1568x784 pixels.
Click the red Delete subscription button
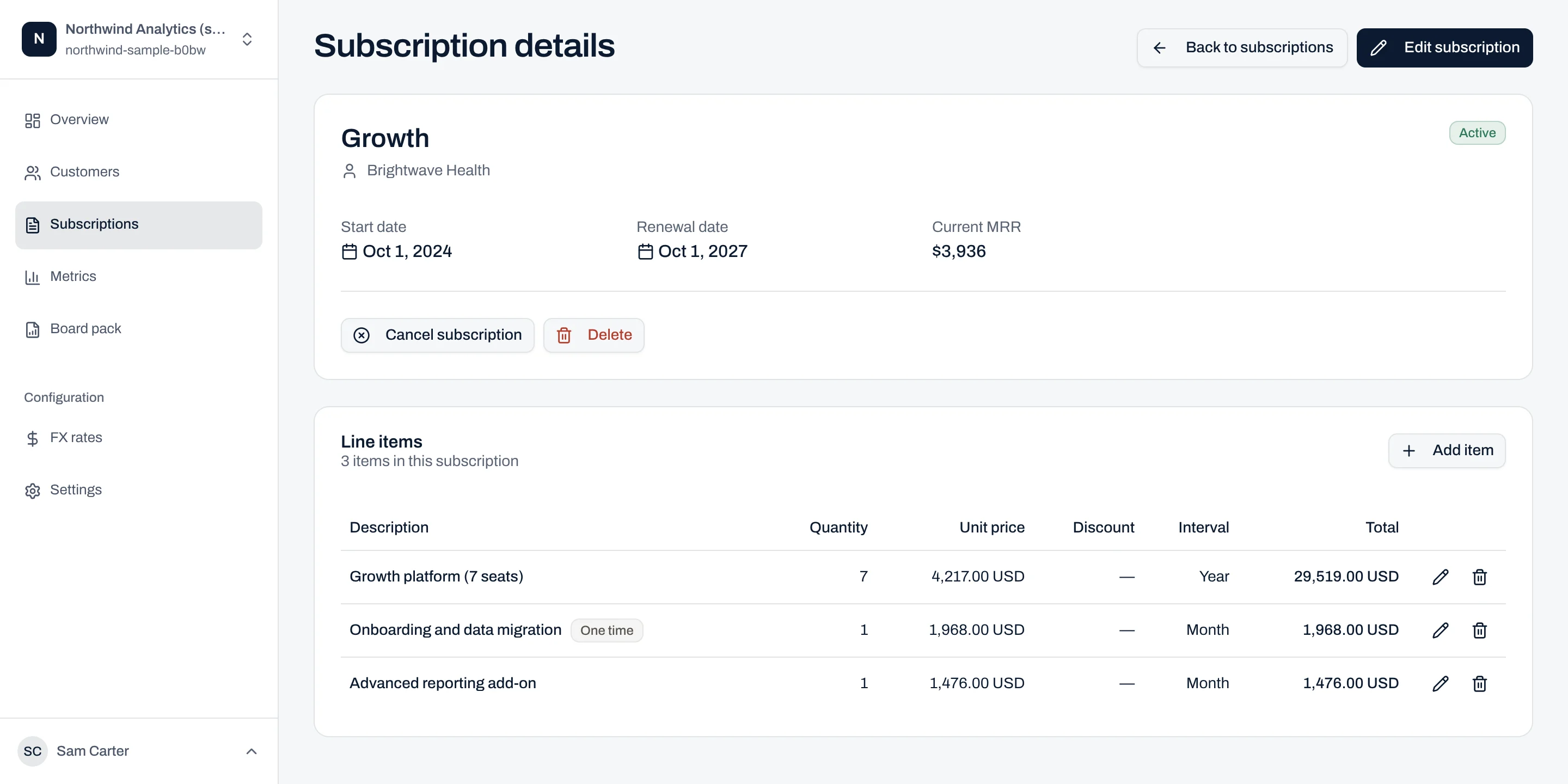pyautogui.click(x=593, y=335)
